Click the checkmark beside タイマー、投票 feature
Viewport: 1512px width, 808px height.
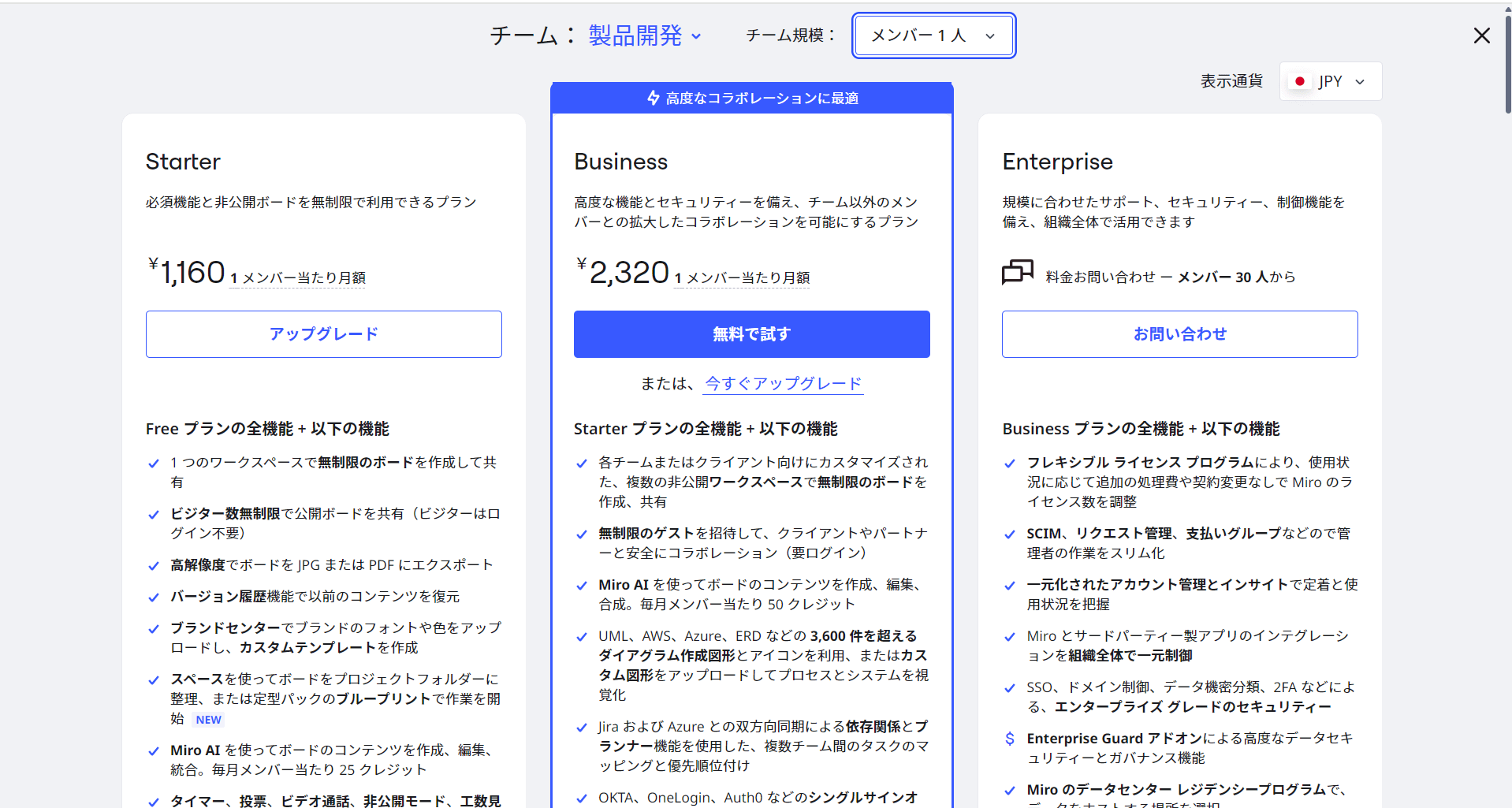(x=154, y=801)
